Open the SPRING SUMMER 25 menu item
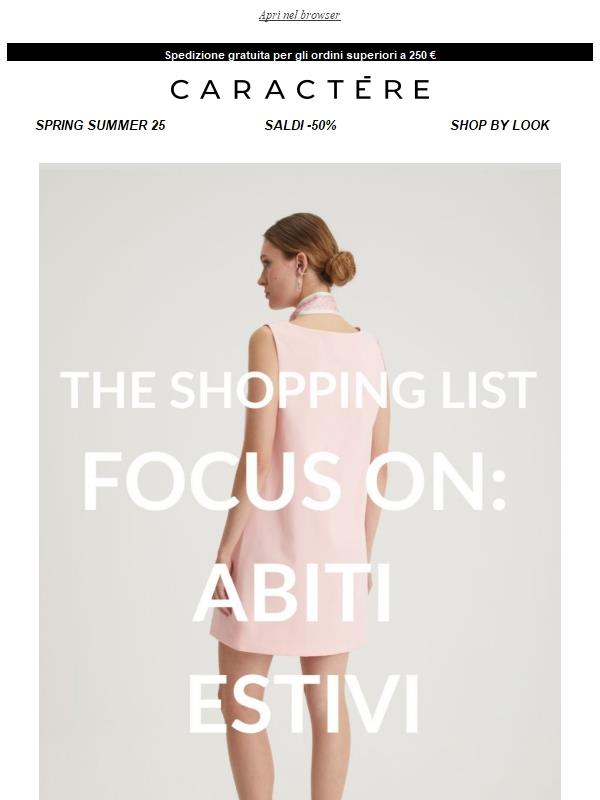600x800 pixels. (x=101, y=125)
